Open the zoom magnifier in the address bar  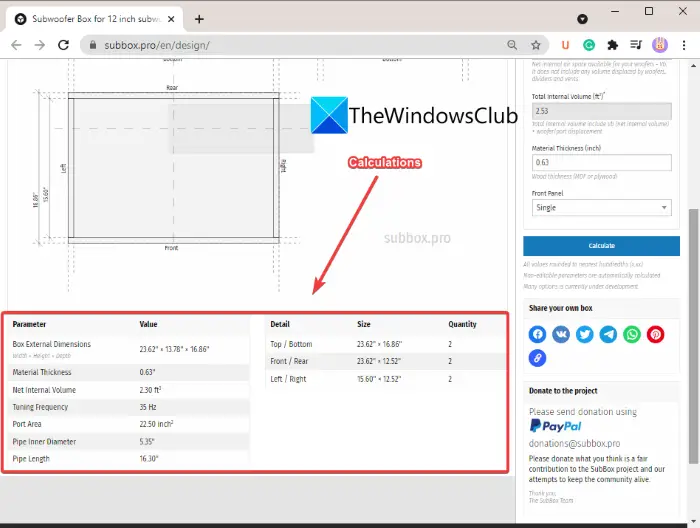[x=512, y=45]
